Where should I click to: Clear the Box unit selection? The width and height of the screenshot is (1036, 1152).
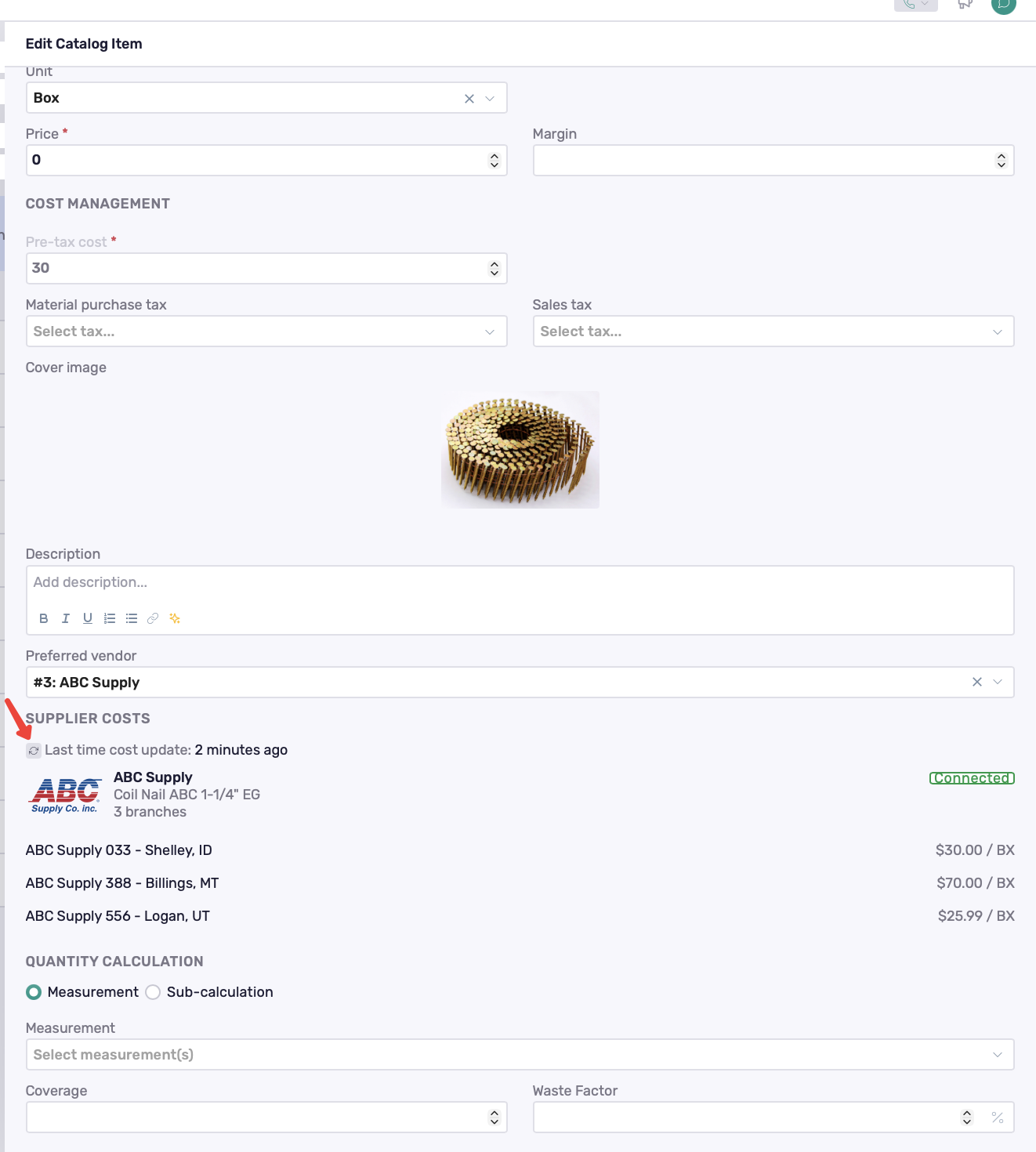pos(469,99)
